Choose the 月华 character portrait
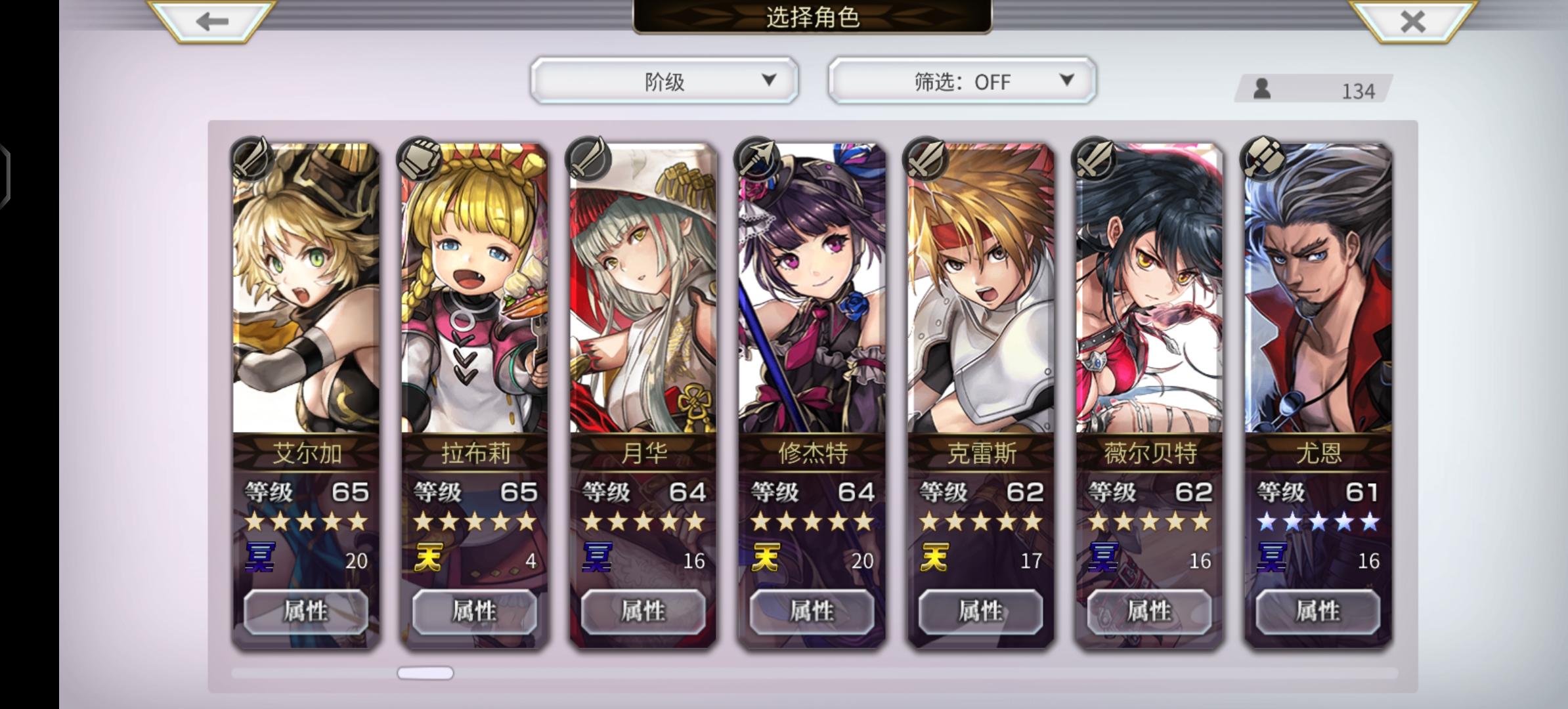This screenshot has width=1568, height=709. (643, 289)
